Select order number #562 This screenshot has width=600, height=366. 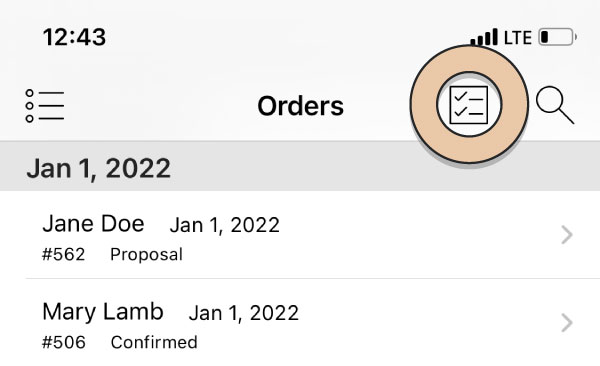pyautogui.click(x=64, y=254)
